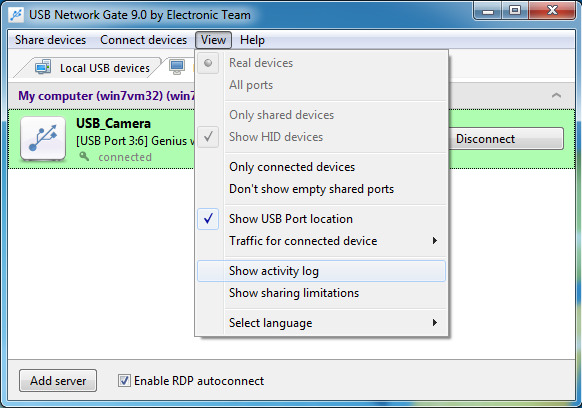
Task: Minimize the USB Network Gate window
Action: tap(488, 11)
